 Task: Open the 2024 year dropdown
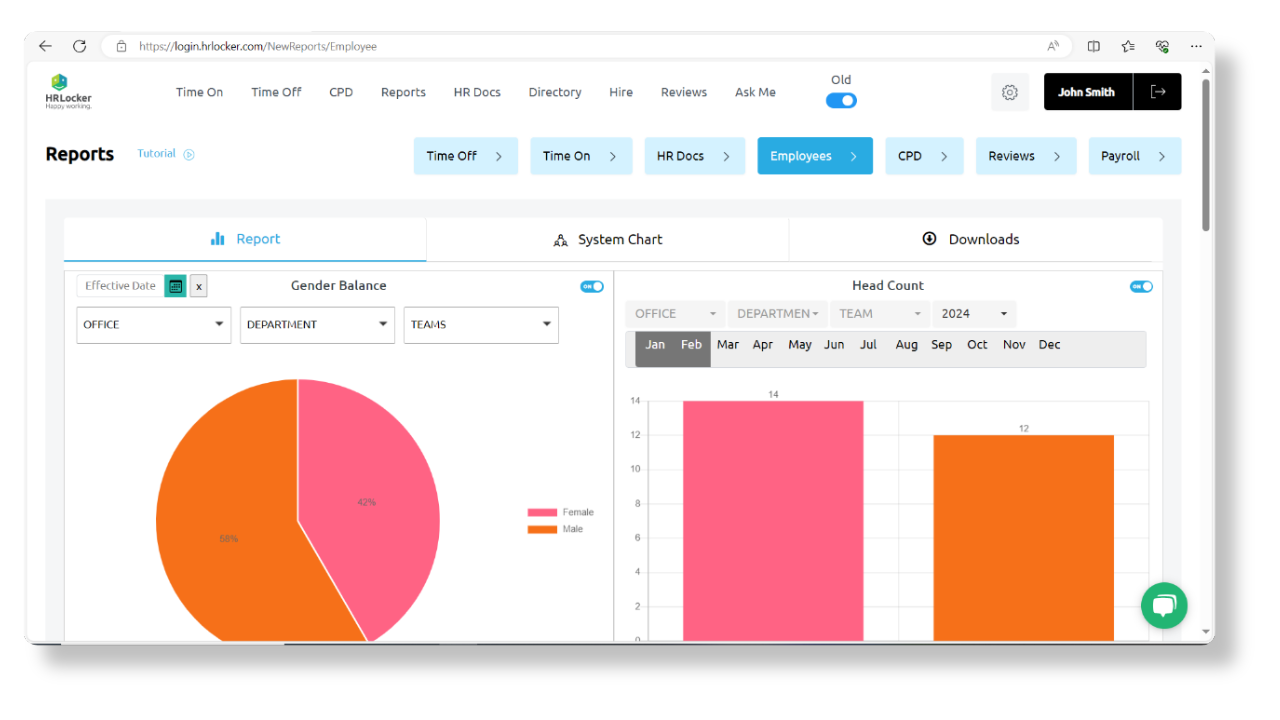(x=973, y=313)
